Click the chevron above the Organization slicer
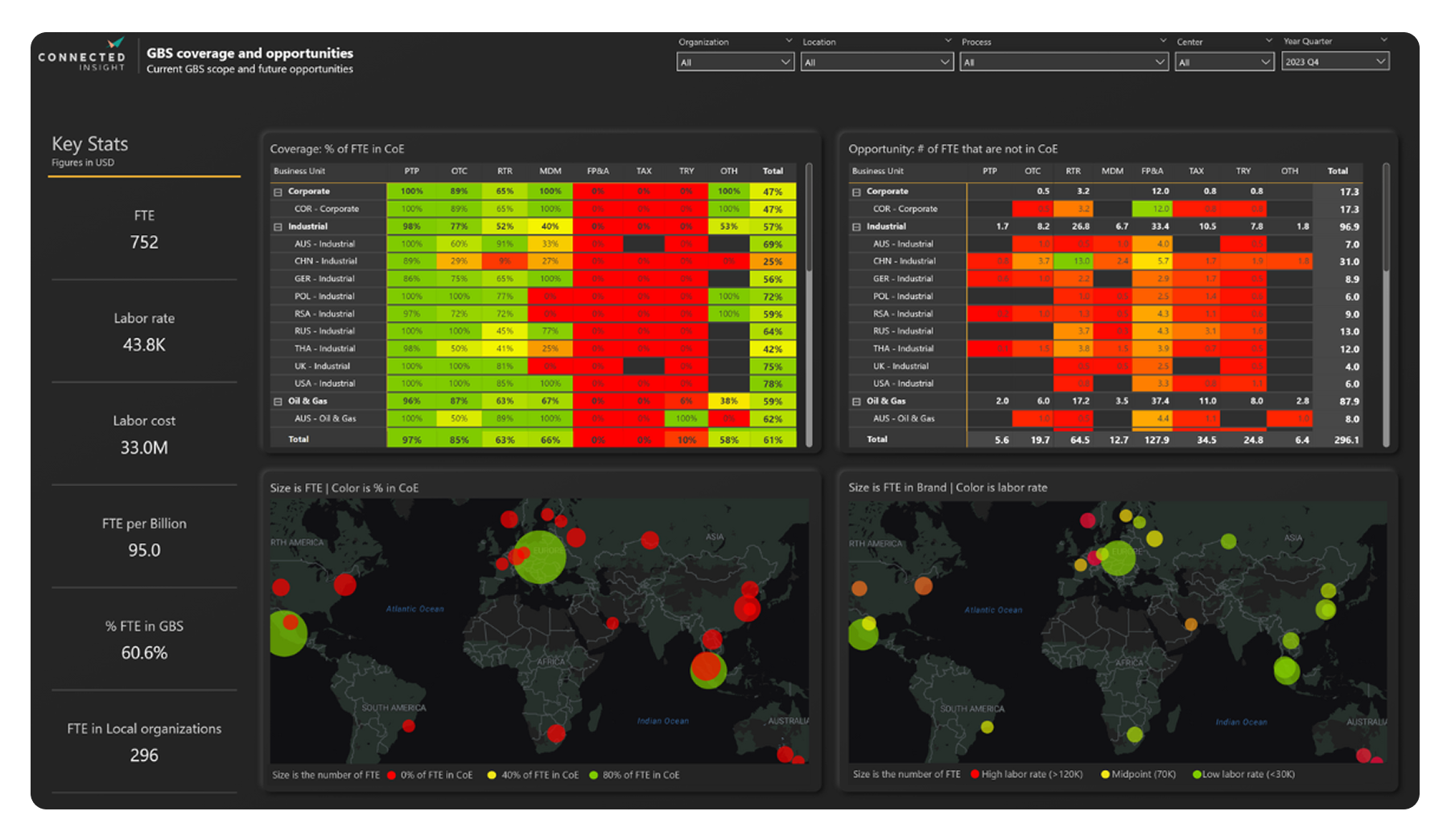The height and width of the screenshot is (840, 1447). [789, 40]
